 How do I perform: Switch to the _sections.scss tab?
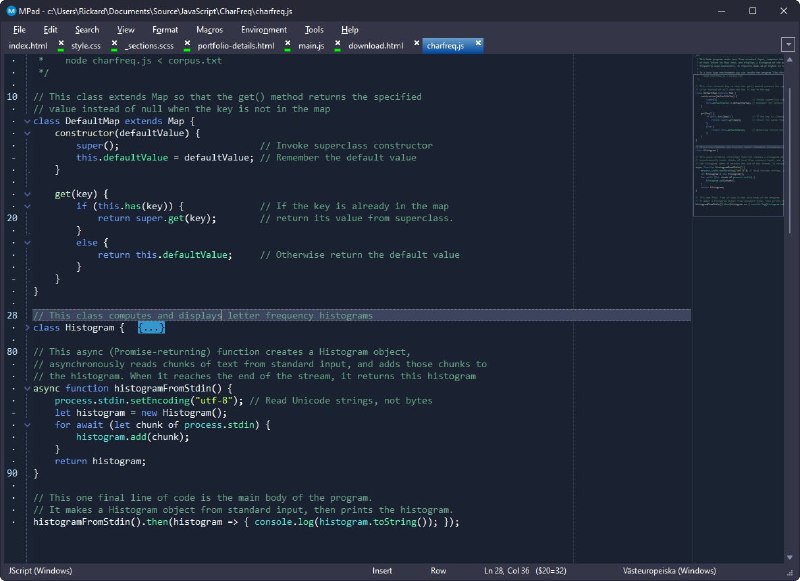click(149, 46)
